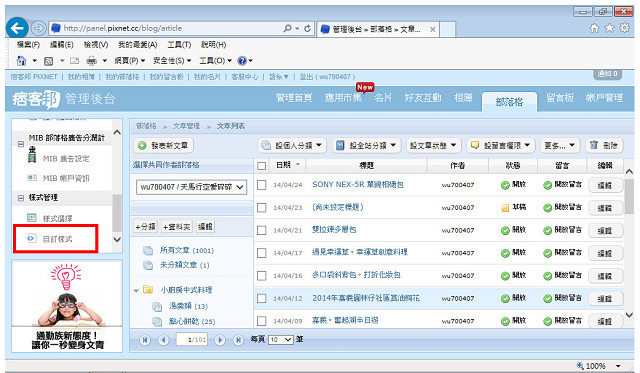Click the article list scrollbar up arrow

coord(629,171)
